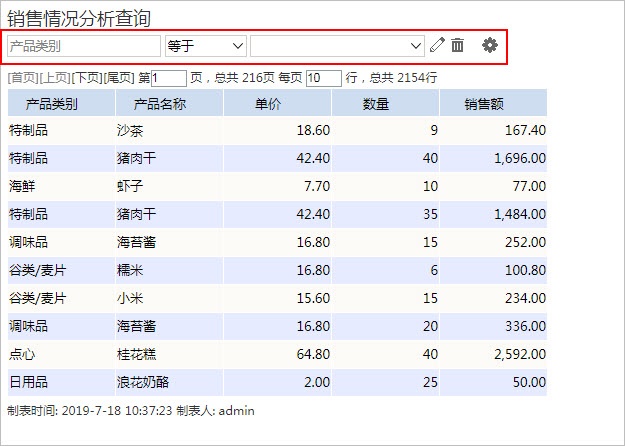
Task: Go to first page via [首页]
Action: coord(23,78)
